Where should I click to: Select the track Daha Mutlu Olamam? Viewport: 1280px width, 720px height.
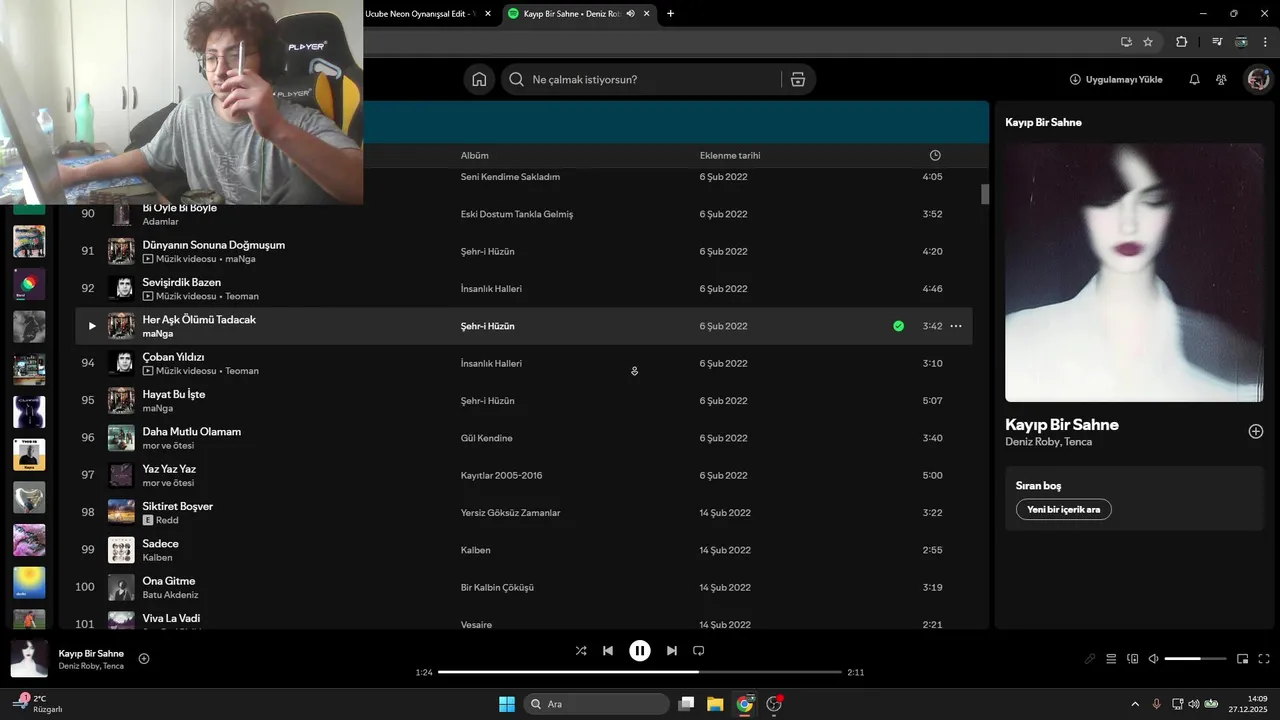191,432
